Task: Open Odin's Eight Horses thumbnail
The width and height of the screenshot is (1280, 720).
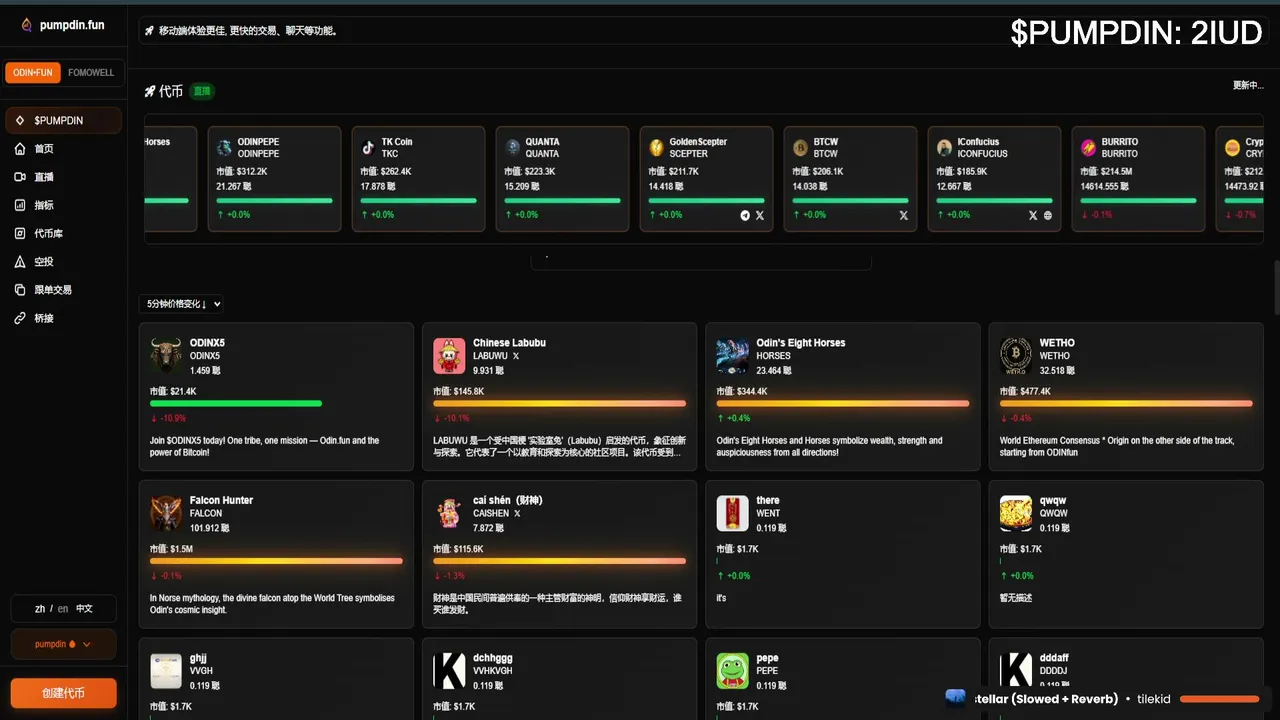Action: pyautogui.click(x=732, y=355)
